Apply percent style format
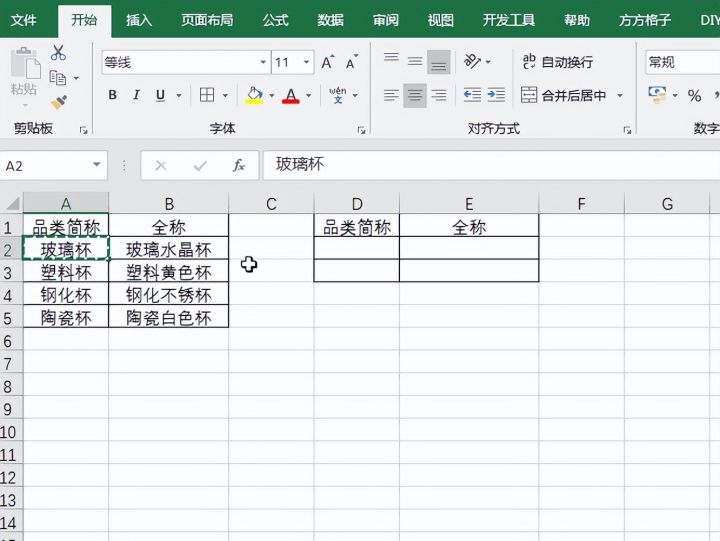Viewport: 720px width, 541px height. coord(694,96)
